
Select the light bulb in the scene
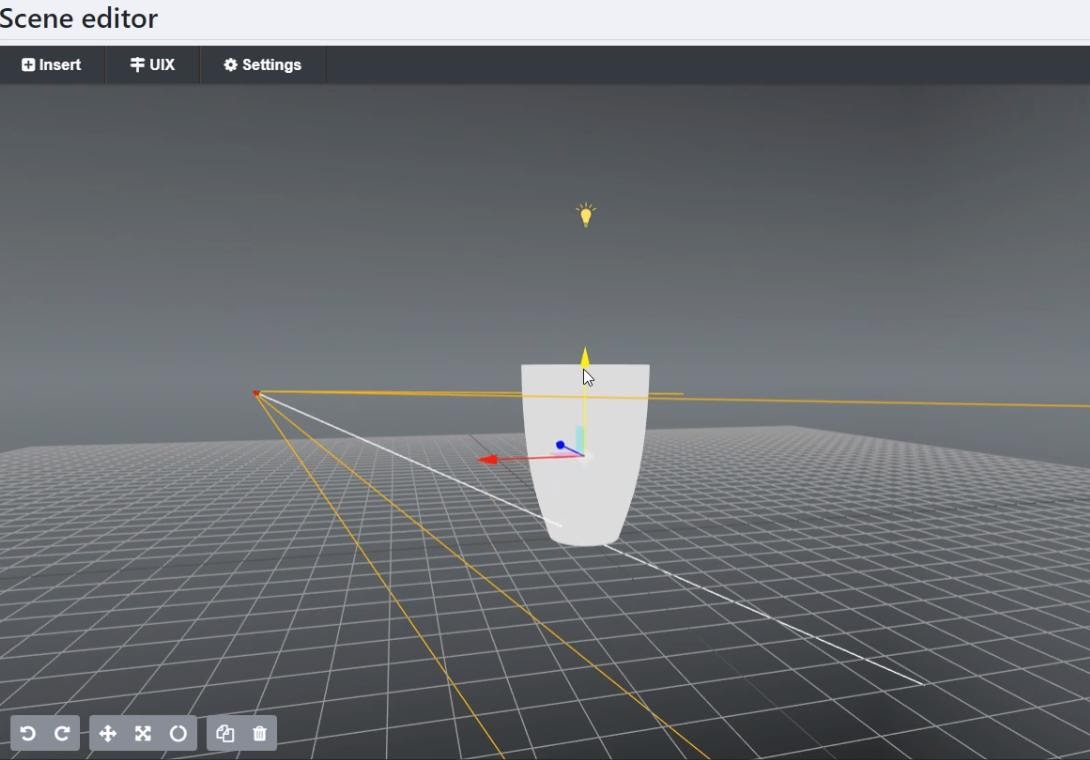pyautogui.click(x=586, y=215)
